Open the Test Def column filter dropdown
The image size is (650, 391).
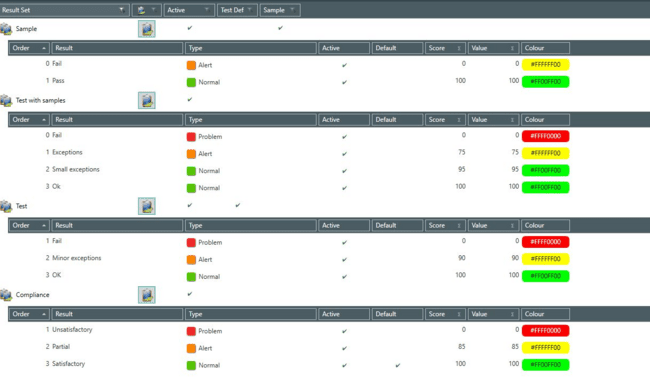250,10
